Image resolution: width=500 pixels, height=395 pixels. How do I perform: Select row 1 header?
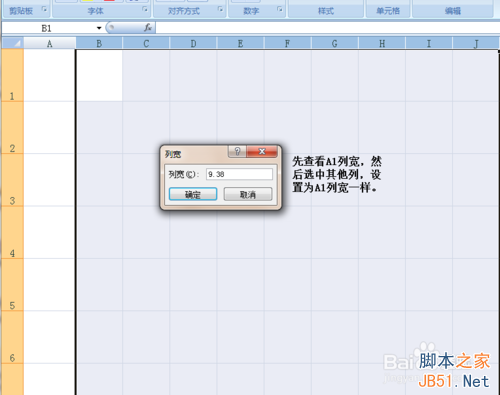coord(12,75)
